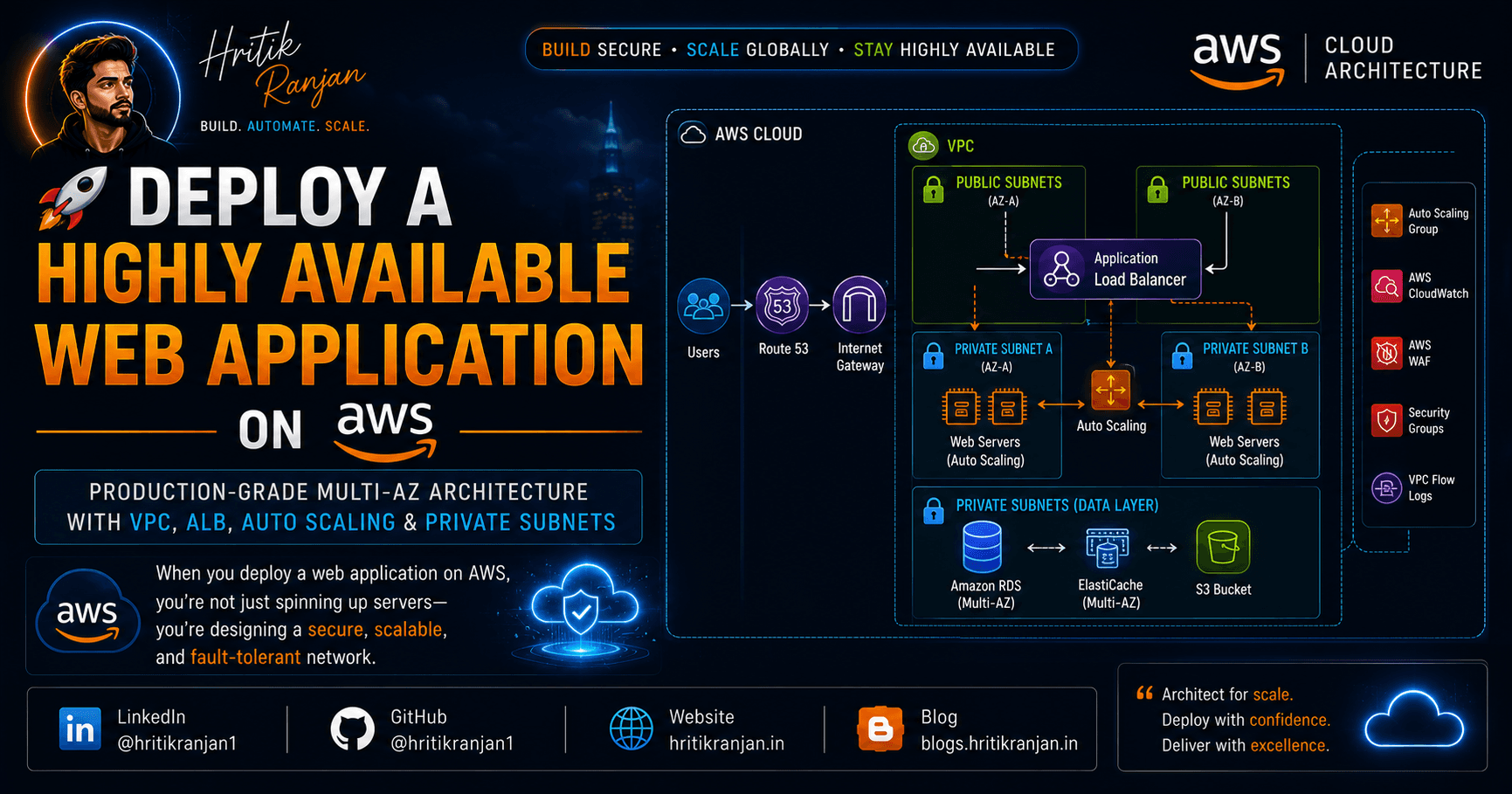Open the GitHub @hritikranjan1 handle
This screenshot has width=1512, height=794.
point(452,743)
